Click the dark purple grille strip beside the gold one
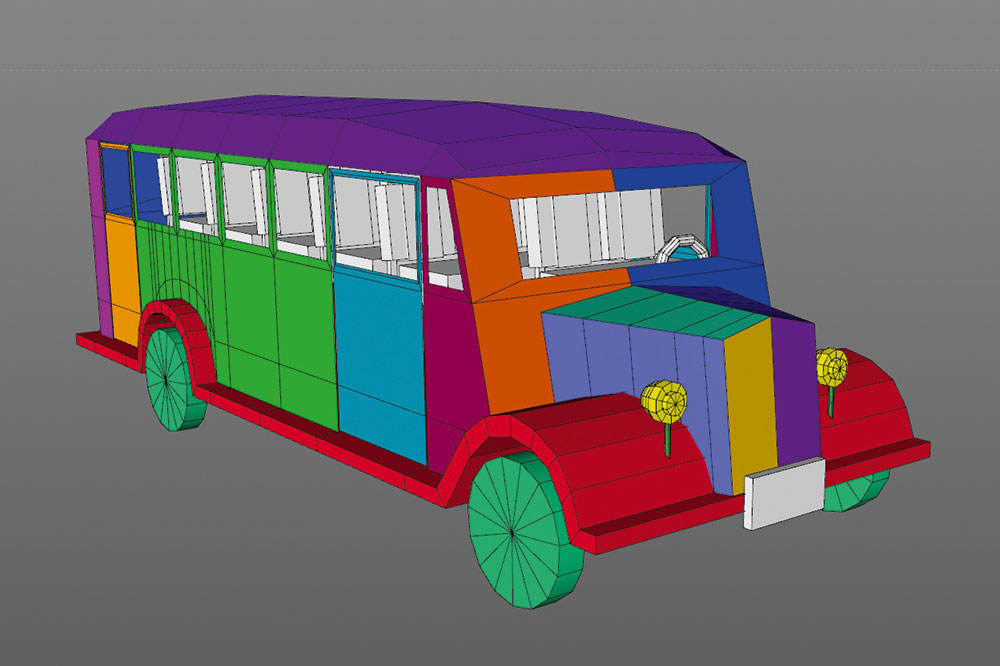This screenshot has height=666, width=1000. [x=795, y=389]
